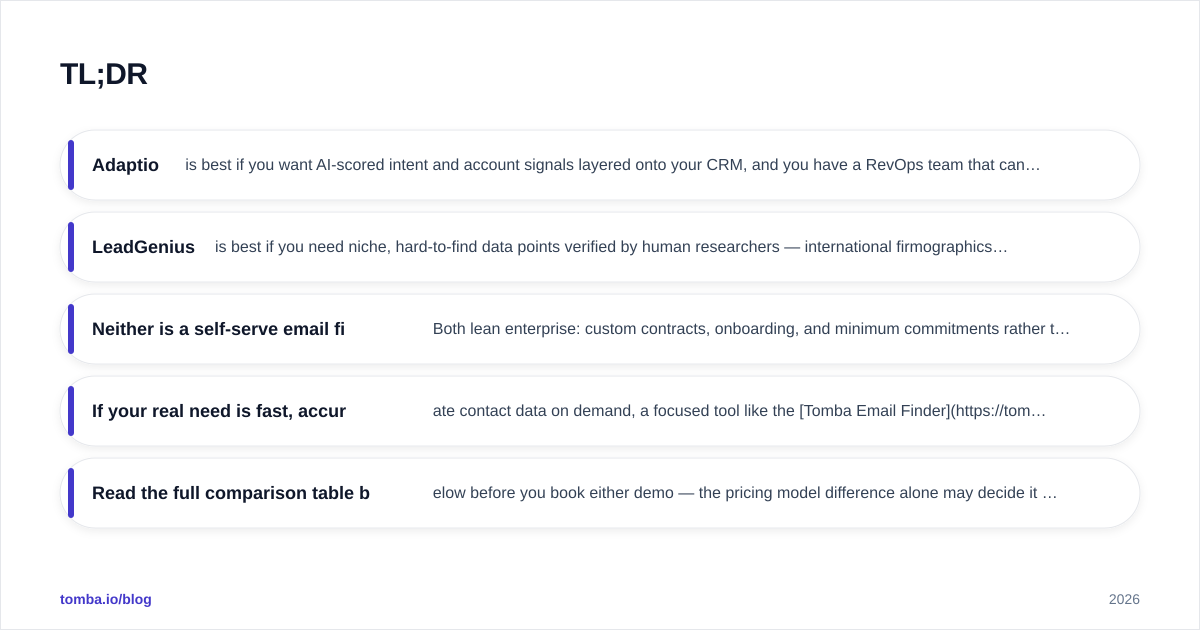1200x630 pixels.
Task: Select the Adaptio card title
Action: pyautogui.click(x=125, y=165)
